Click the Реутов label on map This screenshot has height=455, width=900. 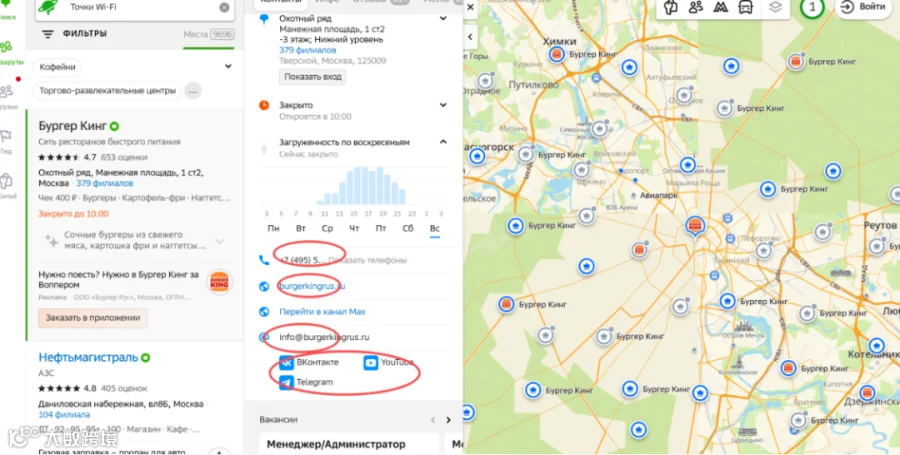880,225
